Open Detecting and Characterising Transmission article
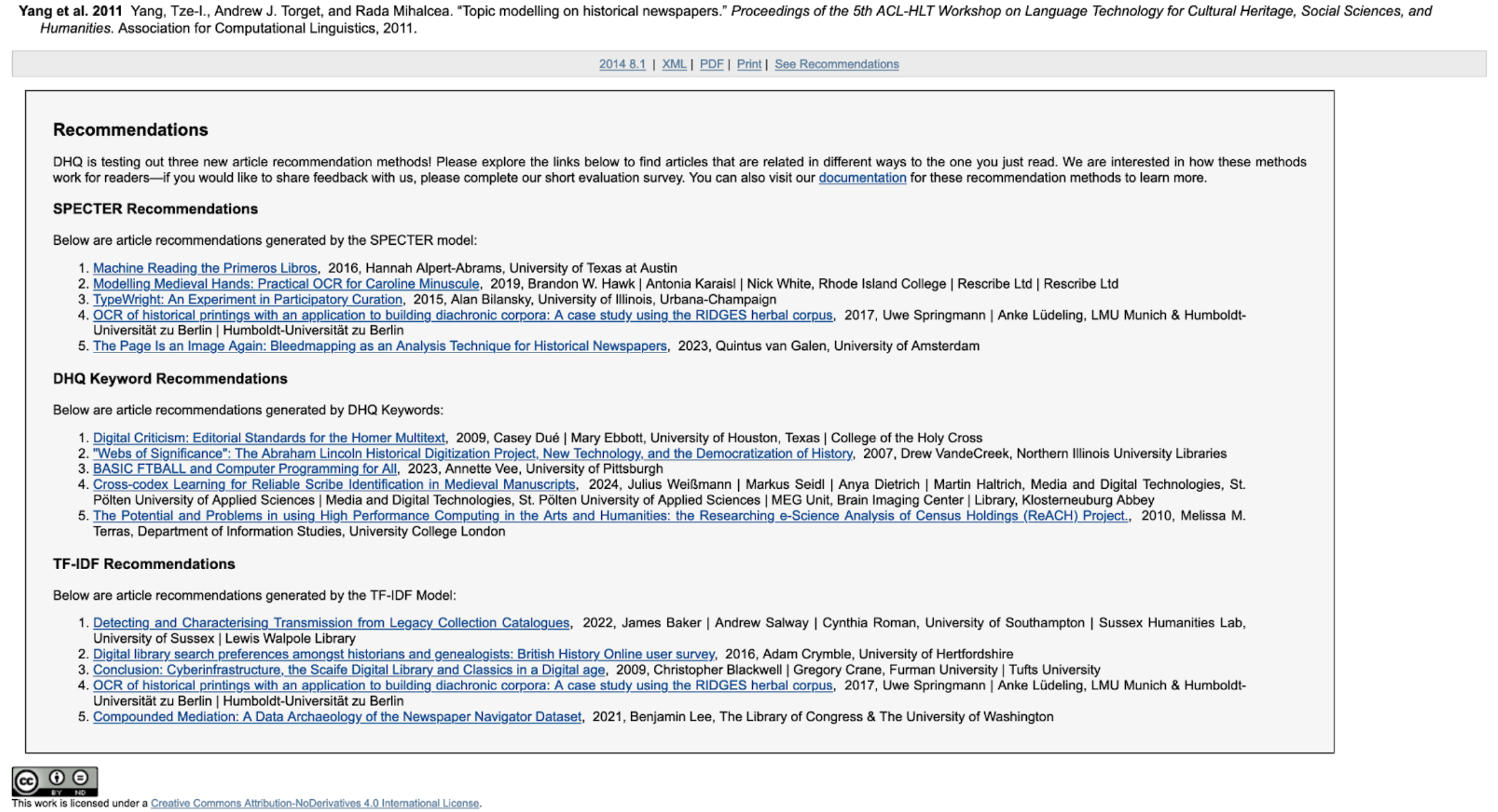This screenshot has height=812, width=1498. click(x=331, y=623)
